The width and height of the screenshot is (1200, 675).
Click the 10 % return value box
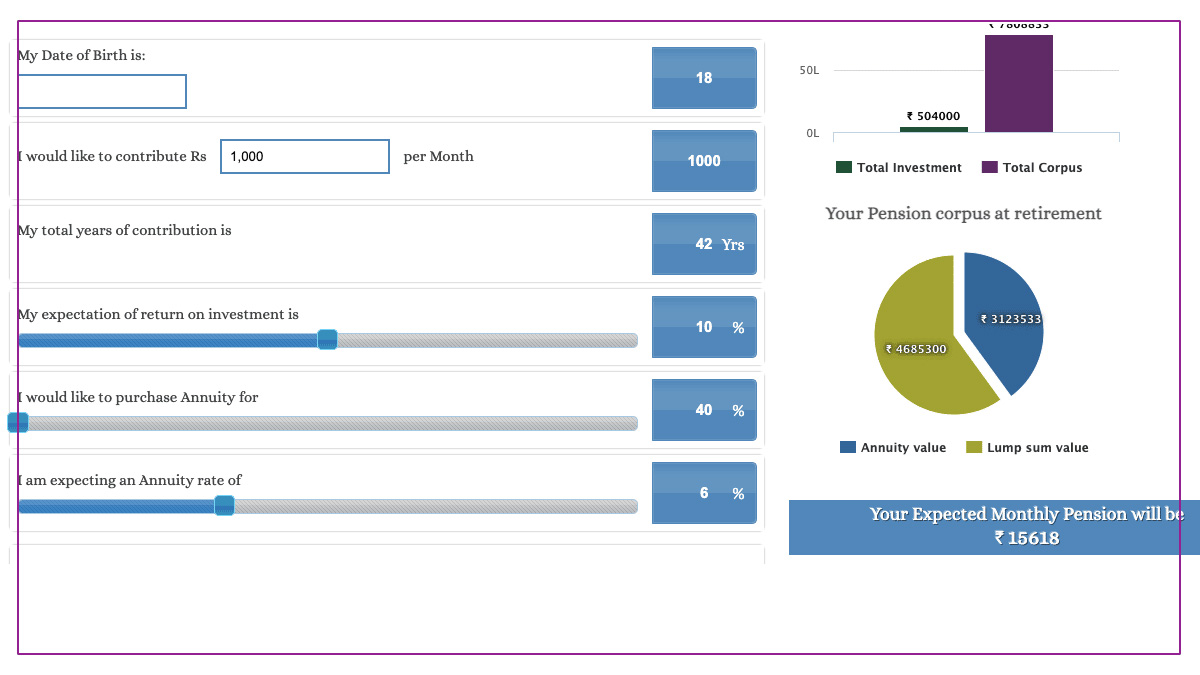(x=704, y=327)
